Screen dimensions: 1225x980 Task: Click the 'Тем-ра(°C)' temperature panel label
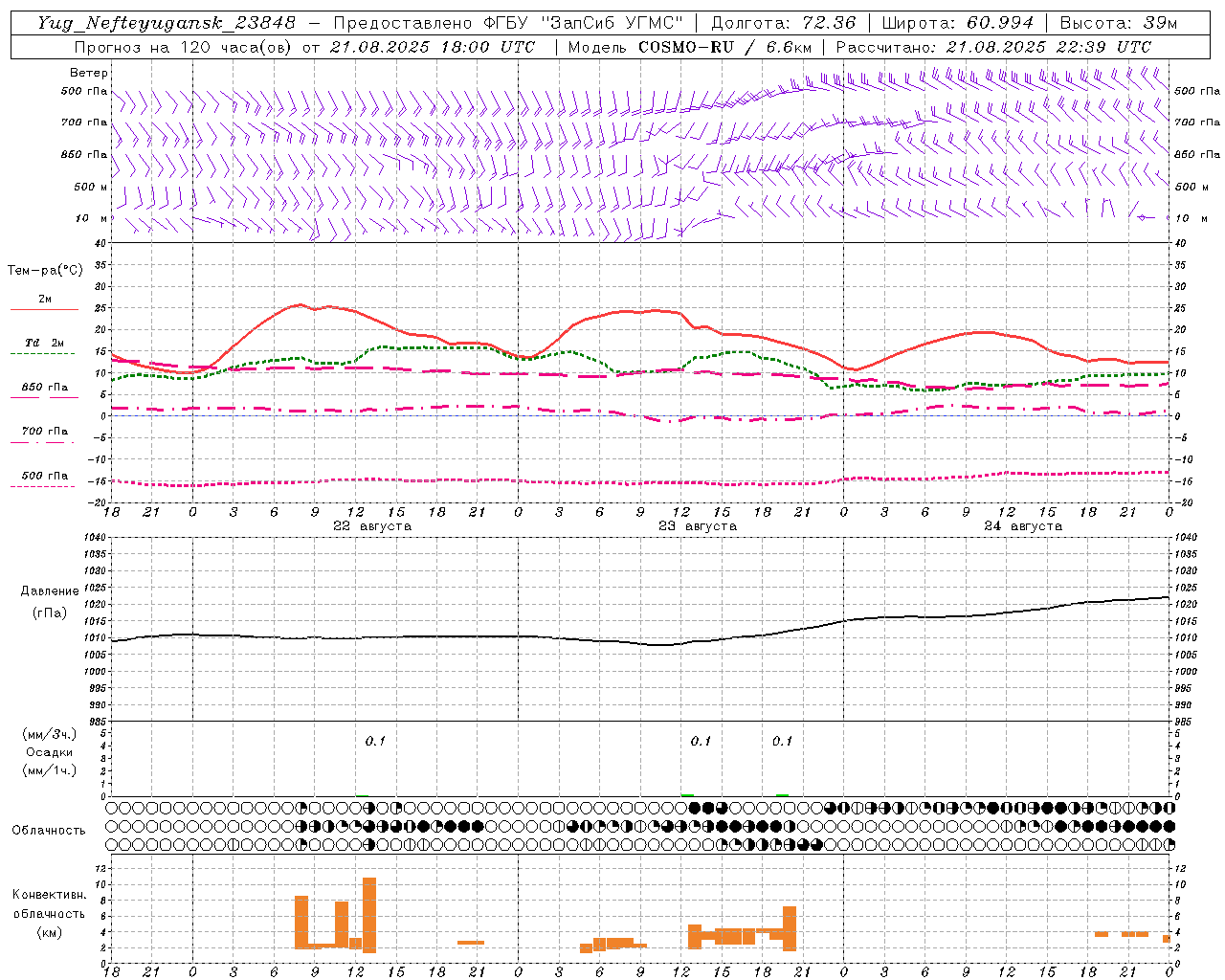(x=45, y=271)
